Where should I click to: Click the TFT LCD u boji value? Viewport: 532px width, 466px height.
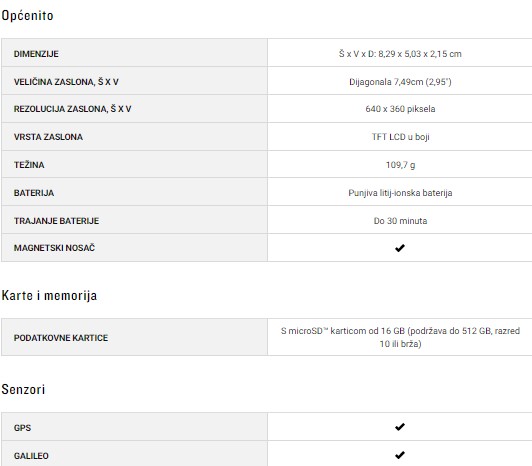pos(400,137)
